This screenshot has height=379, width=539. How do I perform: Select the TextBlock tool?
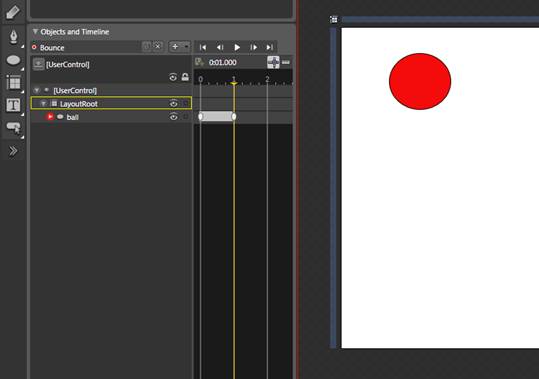pos(13,105)
